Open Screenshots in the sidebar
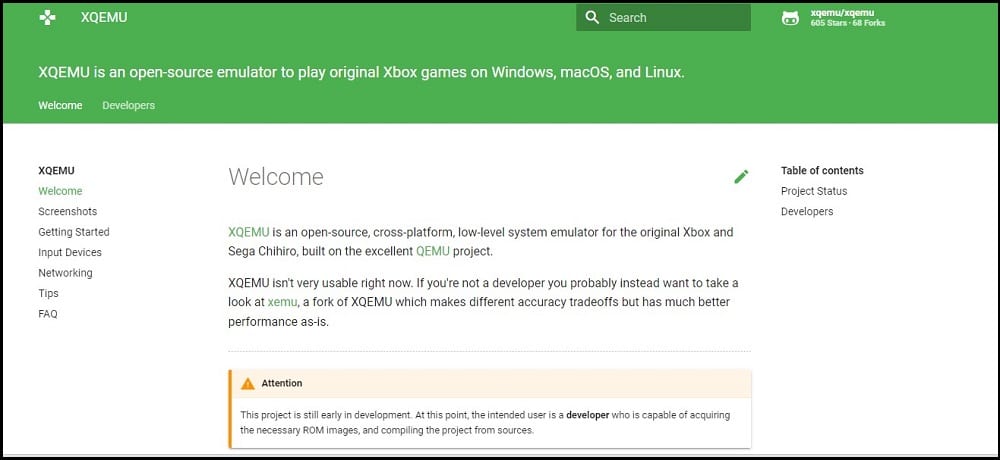This screenshot has height=460, width=1000. coord(68,211)
